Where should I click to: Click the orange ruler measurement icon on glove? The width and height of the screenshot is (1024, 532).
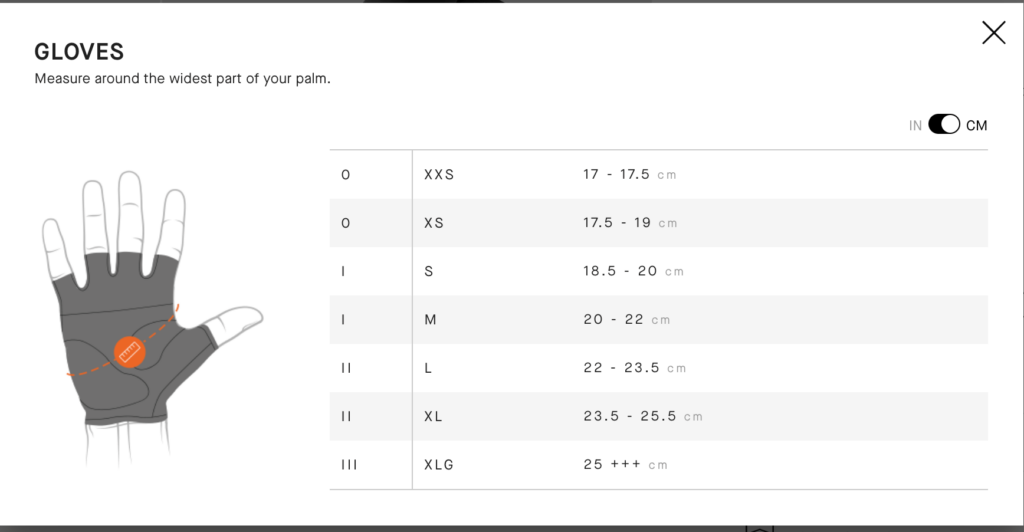(130, 352)
